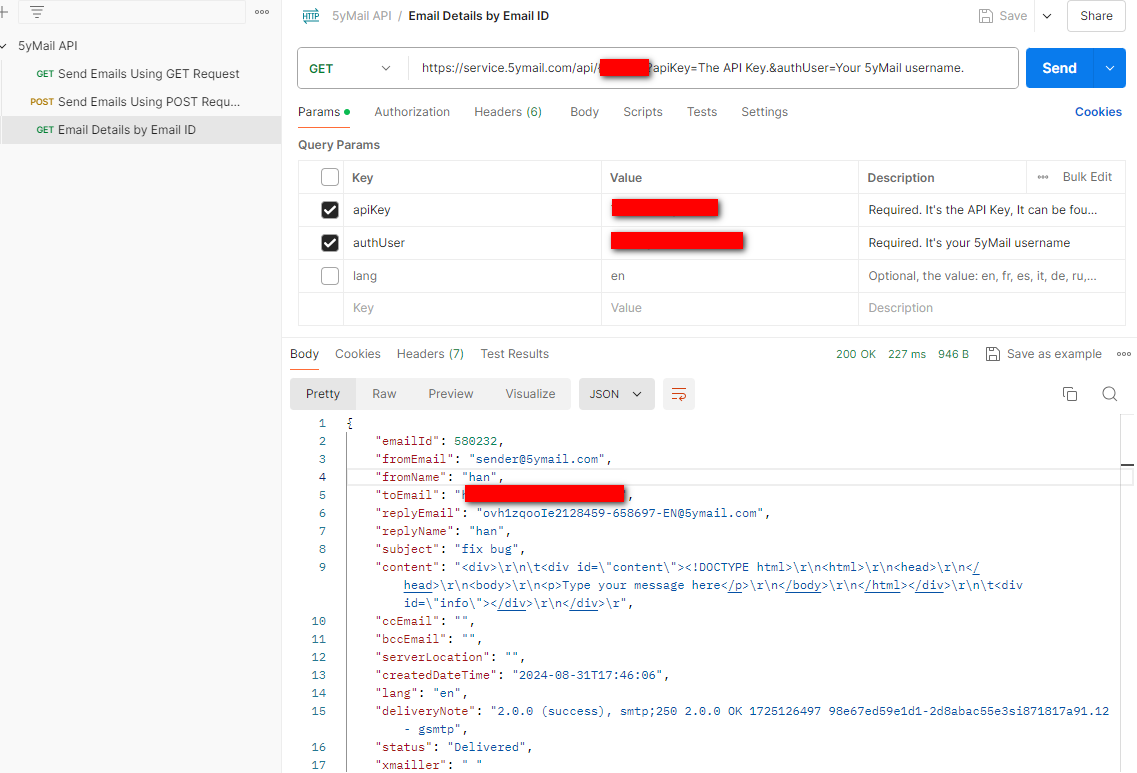Switch to the request Body tab

pyautogui.click(x=584, y=112)
